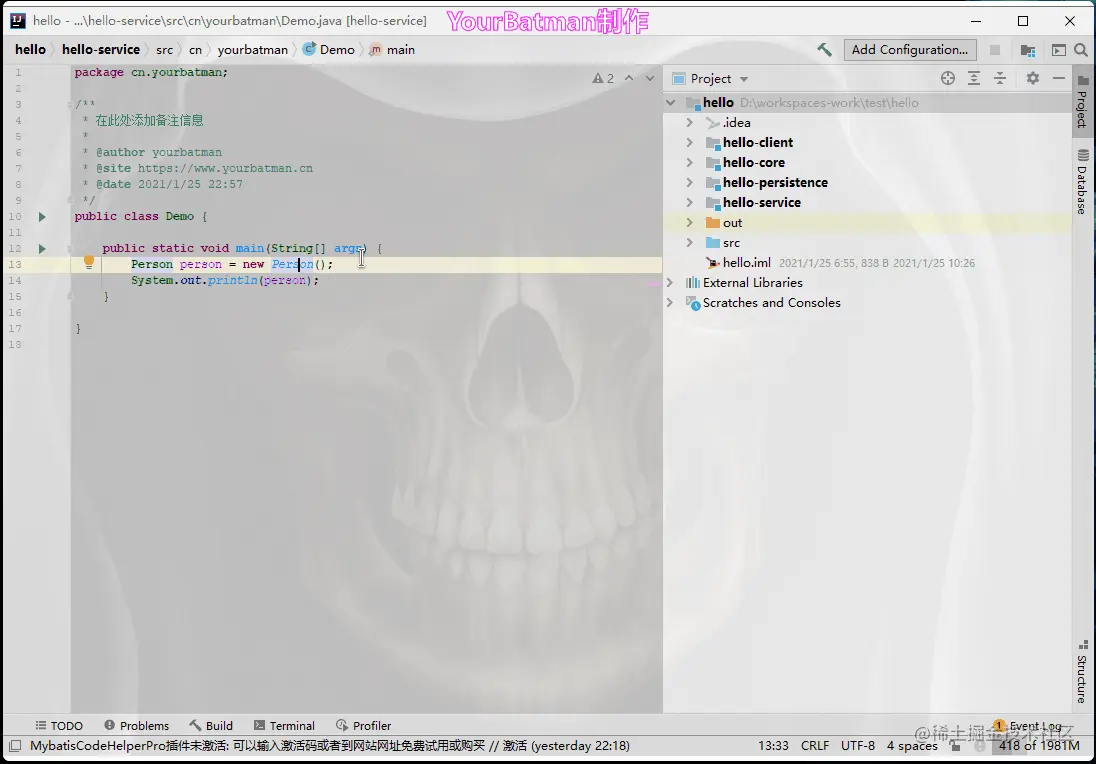This screenshot has width=1096, height=764.
Task: Run main method gutter arrow
Action: pos(42,249)
